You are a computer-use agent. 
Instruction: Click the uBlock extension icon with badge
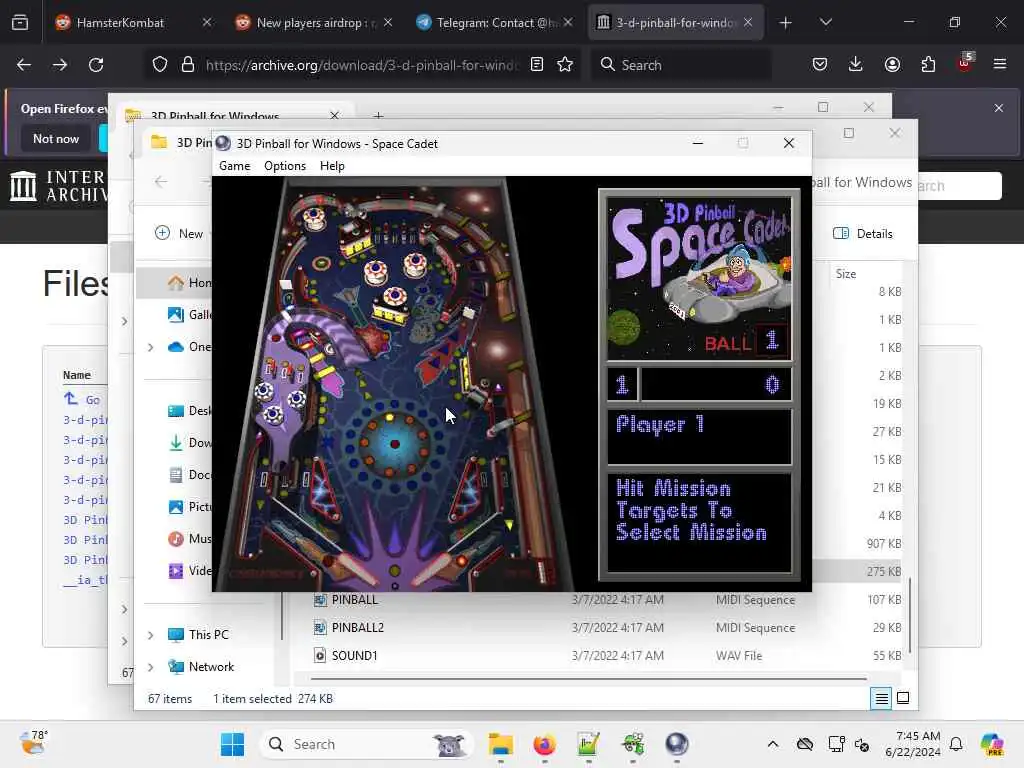pos(965,63)
